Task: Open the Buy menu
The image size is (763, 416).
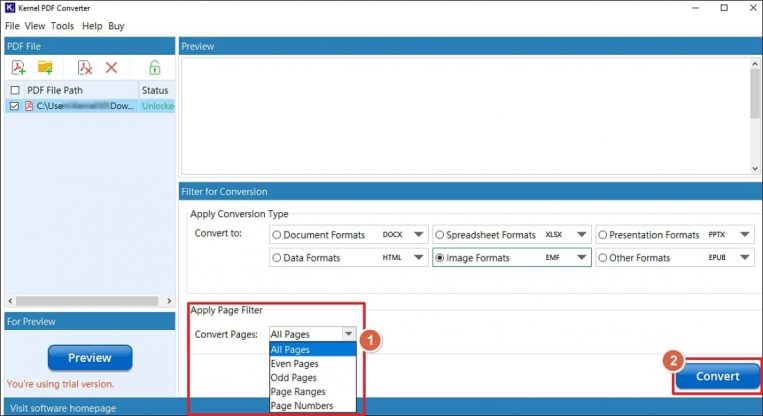Action: [116, 26]
